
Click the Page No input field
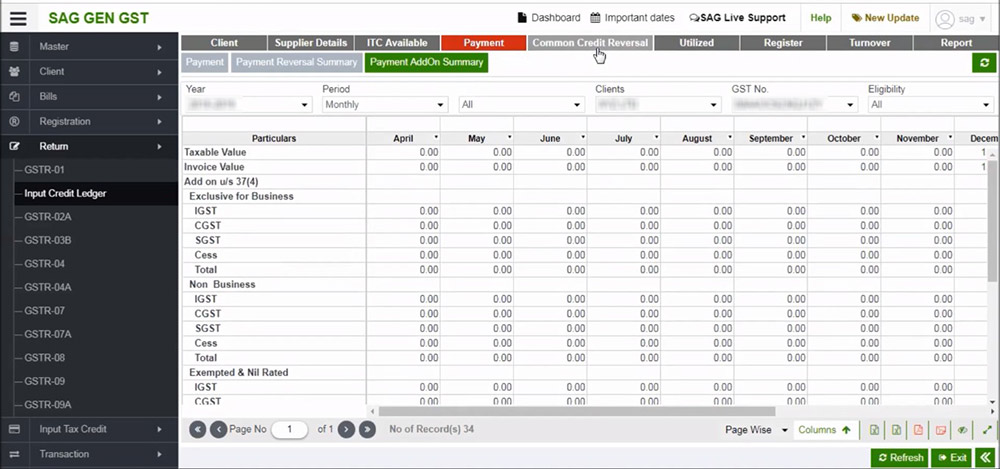pos(290,430)
